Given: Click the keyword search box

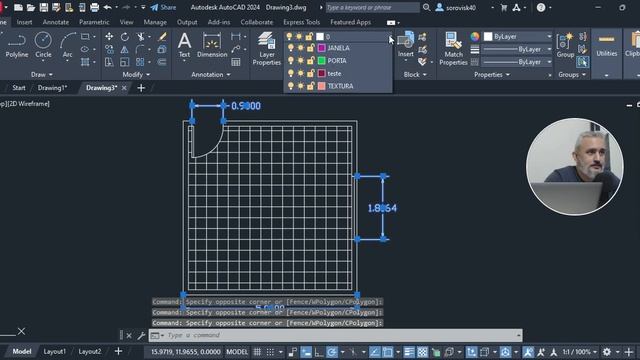Looking at the screenshot, I should coord(372,7).
